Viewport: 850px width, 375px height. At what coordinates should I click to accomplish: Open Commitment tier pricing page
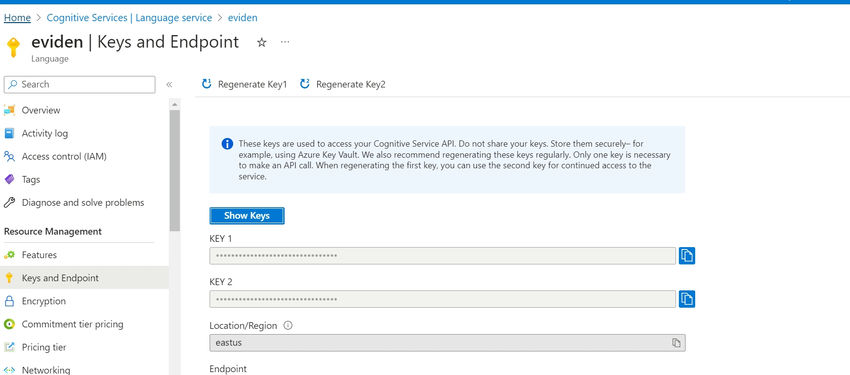[72, 324]
